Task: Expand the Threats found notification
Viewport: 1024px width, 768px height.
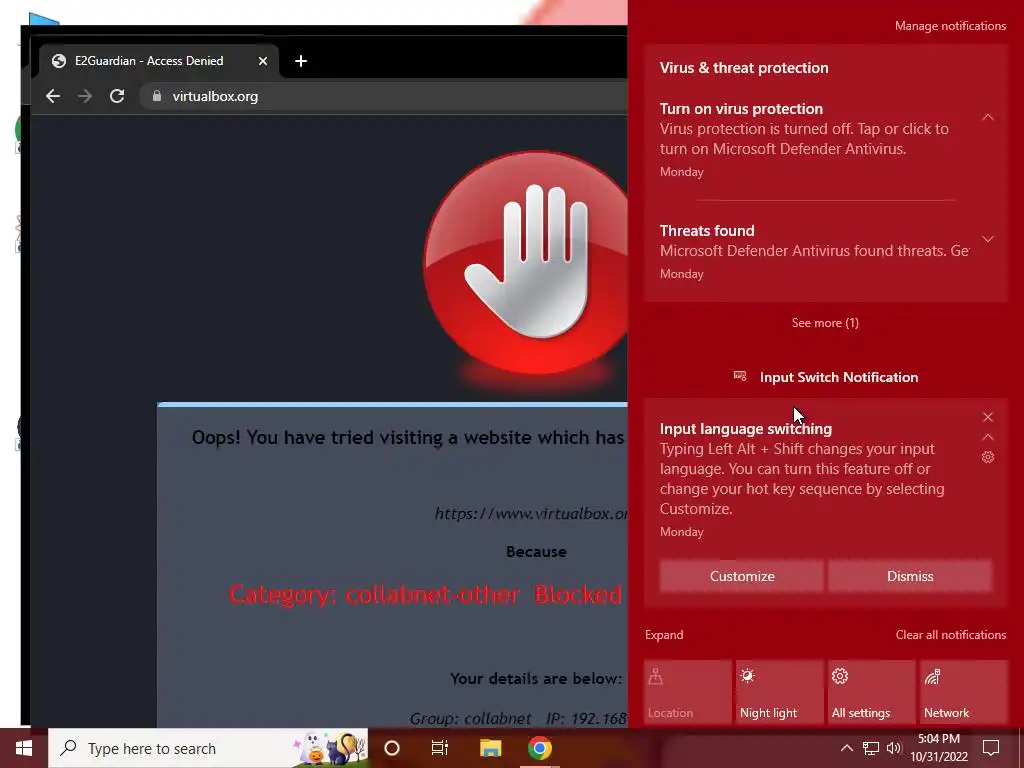Action: [x=988, y=239]
